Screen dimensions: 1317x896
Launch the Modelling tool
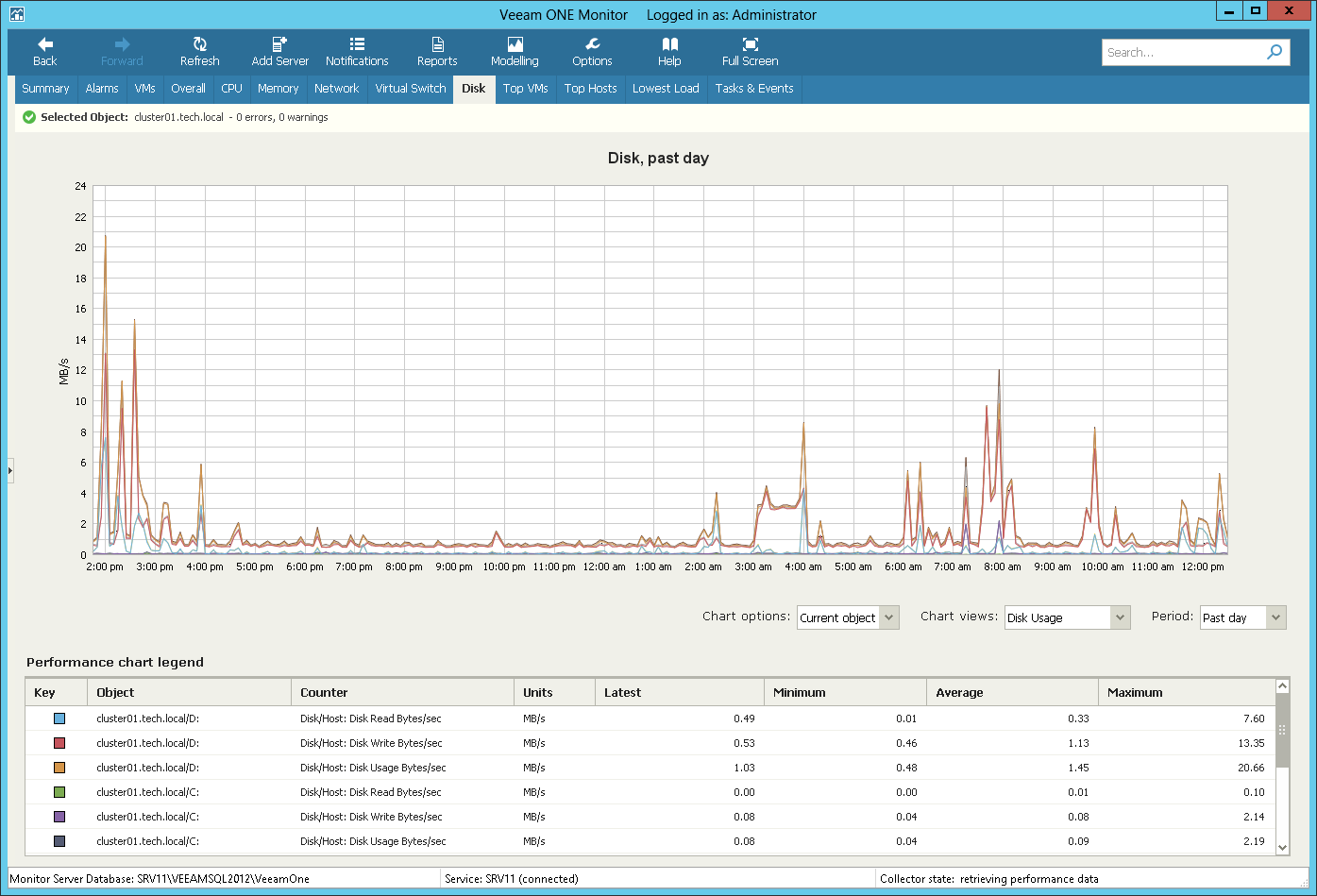515,51
